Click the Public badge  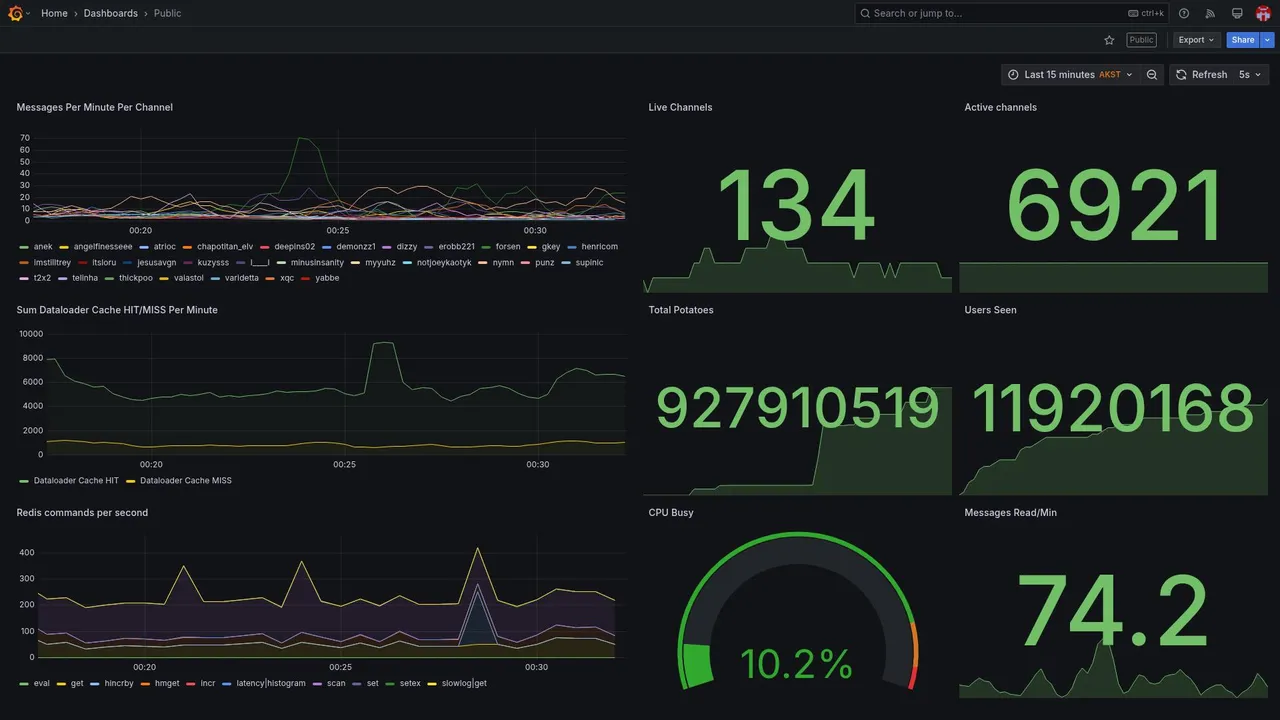pyautogui.click(x=1141, y=40)
